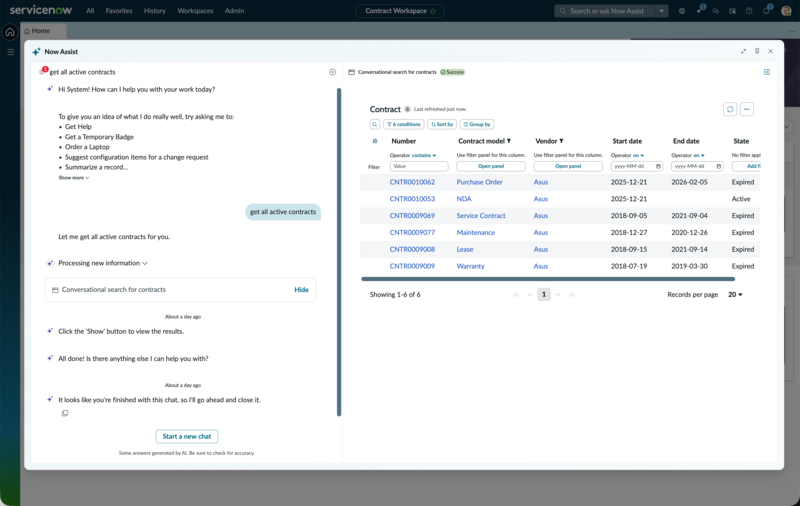This screenshot has height=506, width=800.
Task: Expand the search box dropdown arrow in the header
Action: [662, 11]
